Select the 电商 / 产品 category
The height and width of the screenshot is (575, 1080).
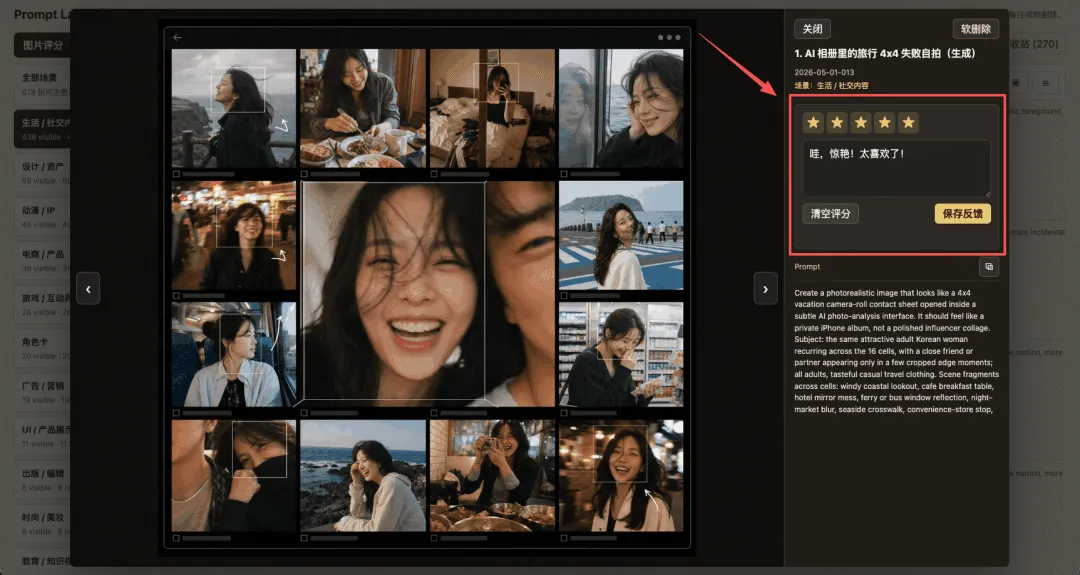coord(43,260)
